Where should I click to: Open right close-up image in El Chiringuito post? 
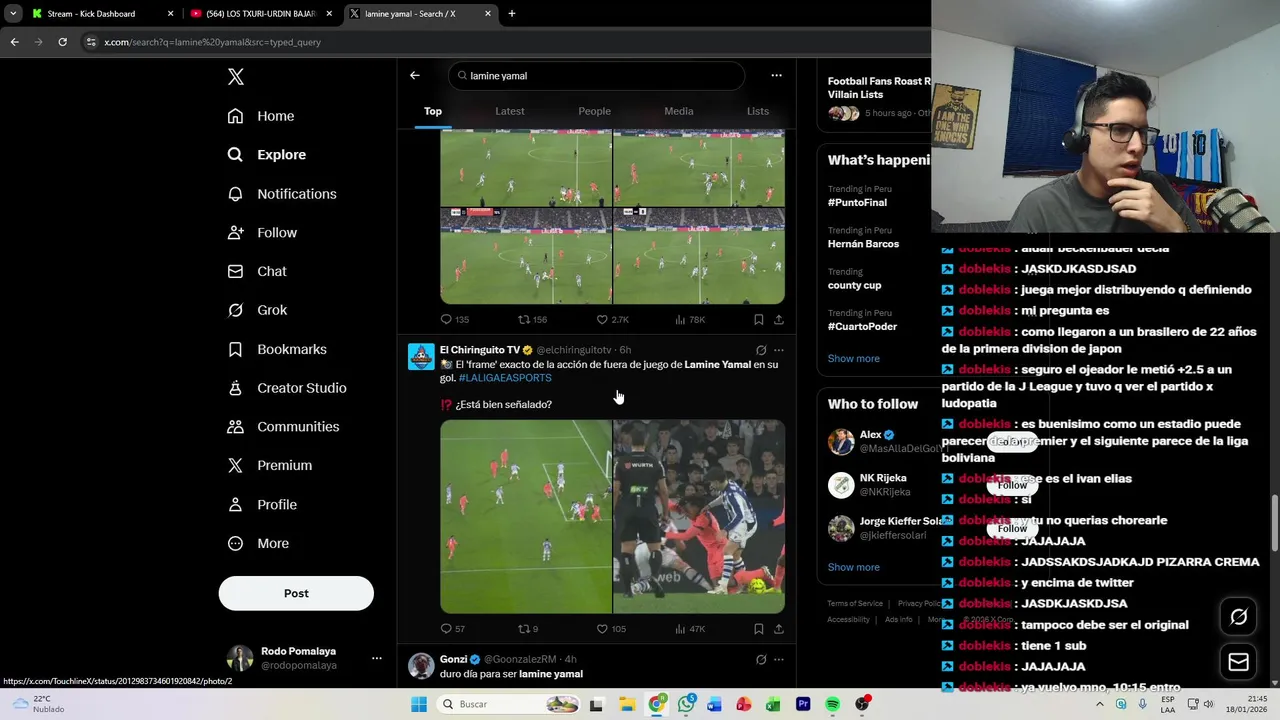699,516
